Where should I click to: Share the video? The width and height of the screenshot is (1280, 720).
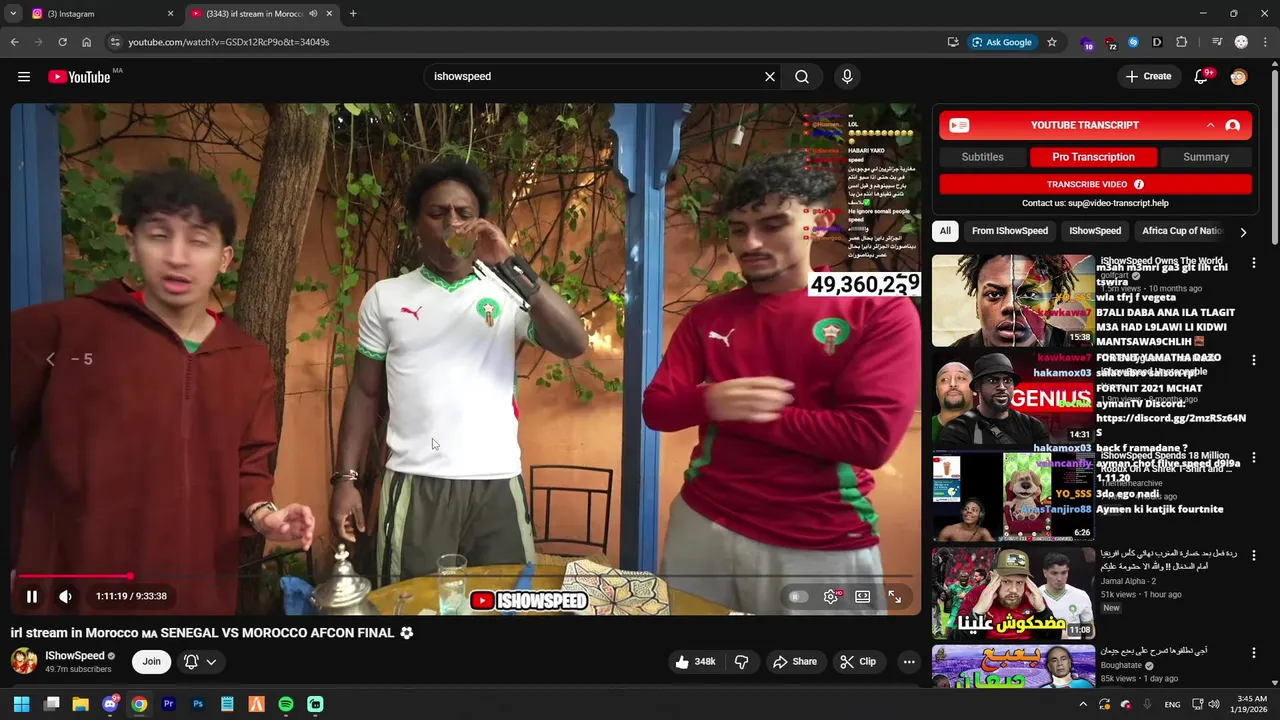[x=794, y=661]
